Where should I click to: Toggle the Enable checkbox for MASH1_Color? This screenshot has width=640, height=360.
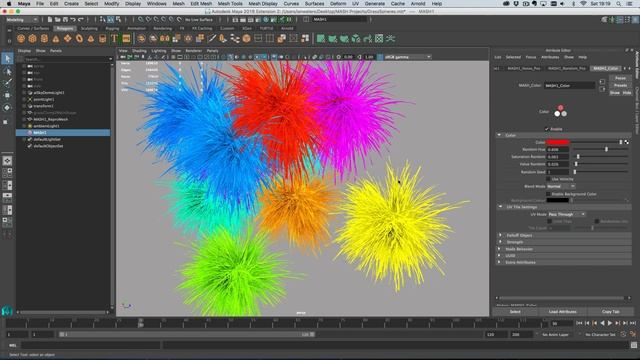547,129
